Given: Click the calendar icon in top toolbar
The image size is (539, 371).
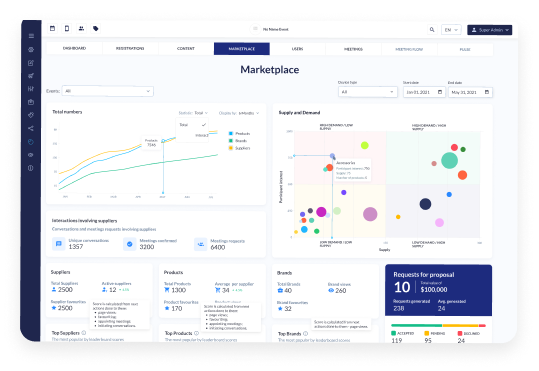Looking at the screenshot, I should (53, 29).
